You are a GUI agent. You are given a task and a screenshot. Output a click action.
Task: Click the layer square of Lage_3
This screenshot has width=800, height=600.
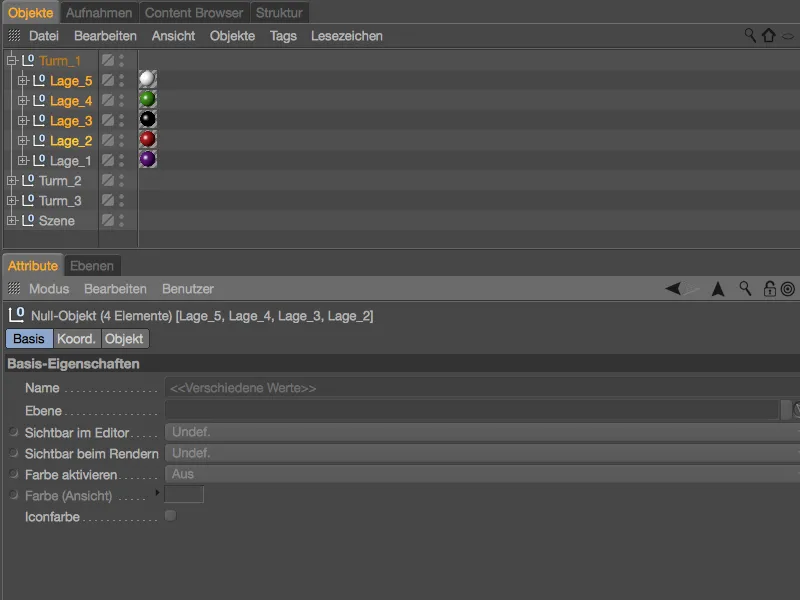108,120
